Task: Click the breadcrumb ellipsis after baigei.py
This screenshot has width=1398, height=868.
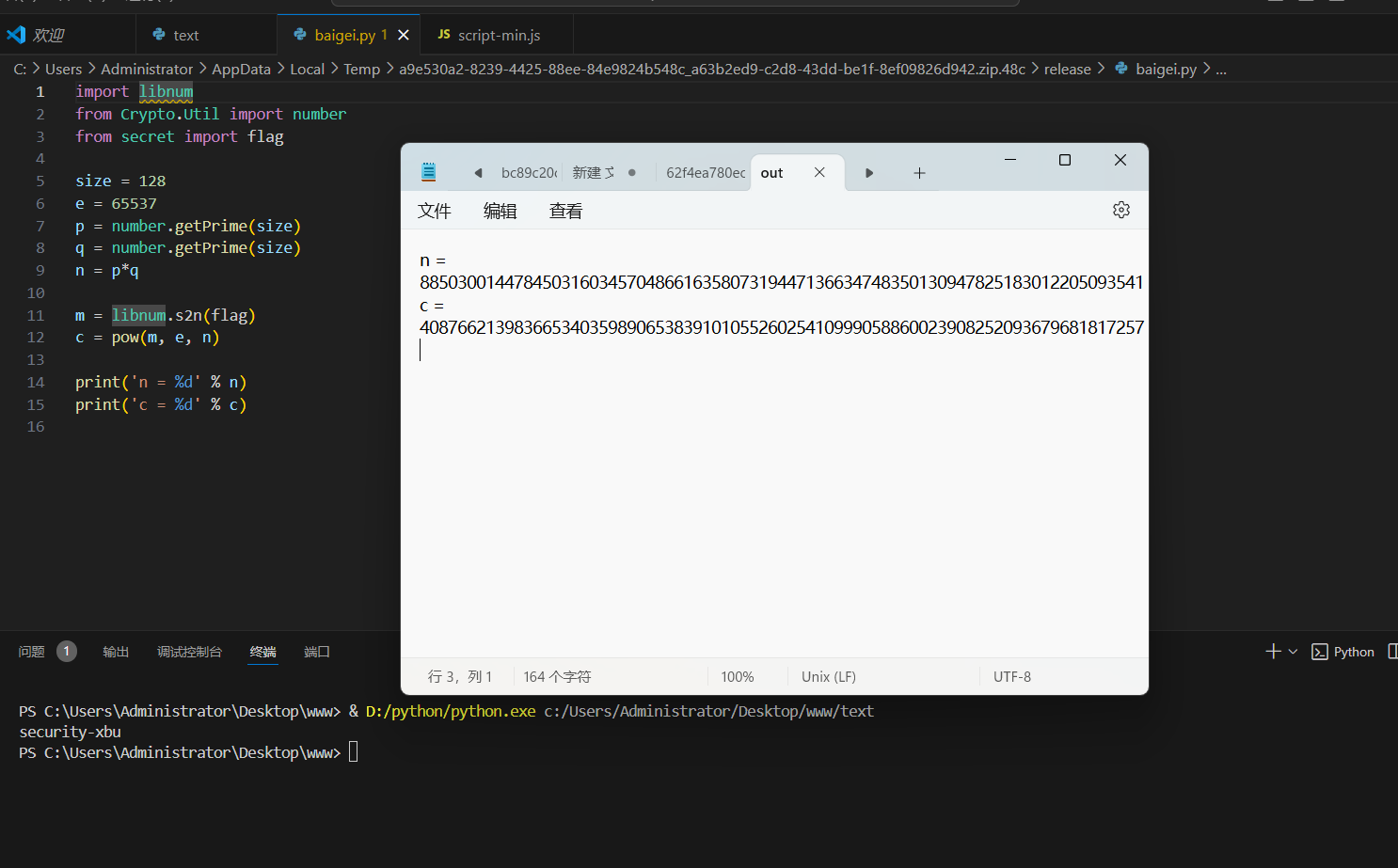Action: click(x=1221, y=69)
